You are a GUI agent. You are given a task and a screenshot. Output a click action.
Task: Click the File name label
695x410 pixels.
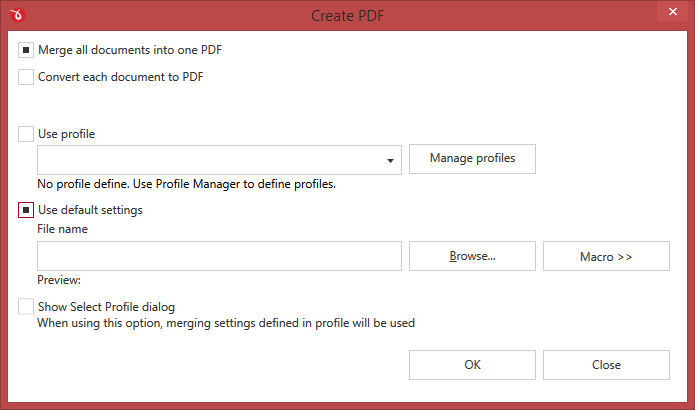click(62, 229)
